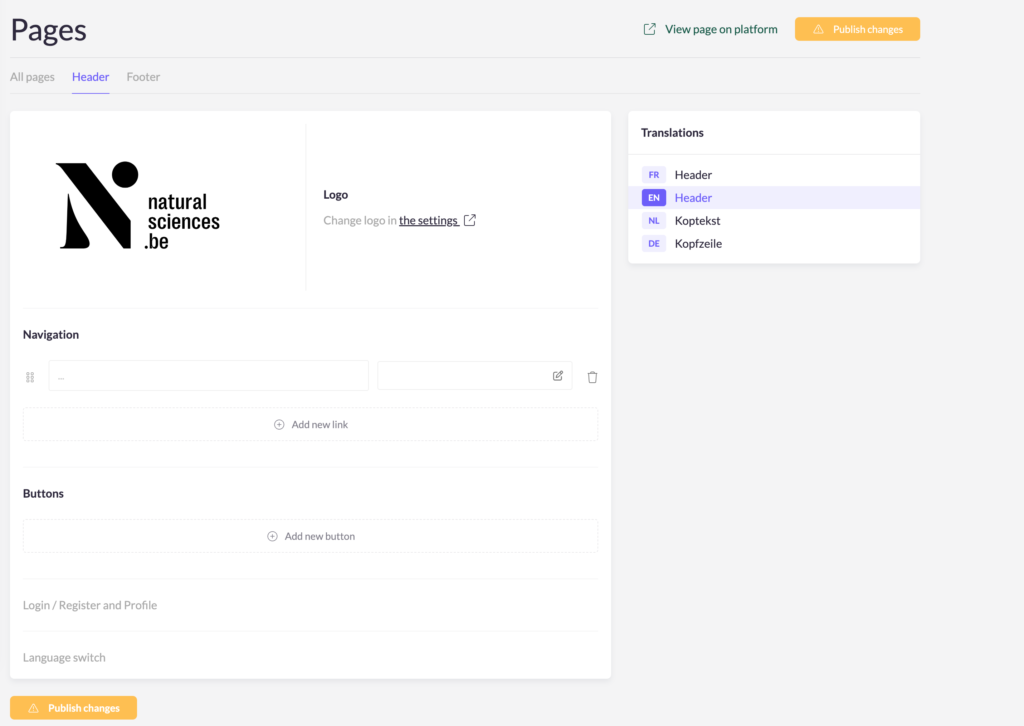Select the EN Header translation
This screenshot has height=726, width=1024.
693,198
